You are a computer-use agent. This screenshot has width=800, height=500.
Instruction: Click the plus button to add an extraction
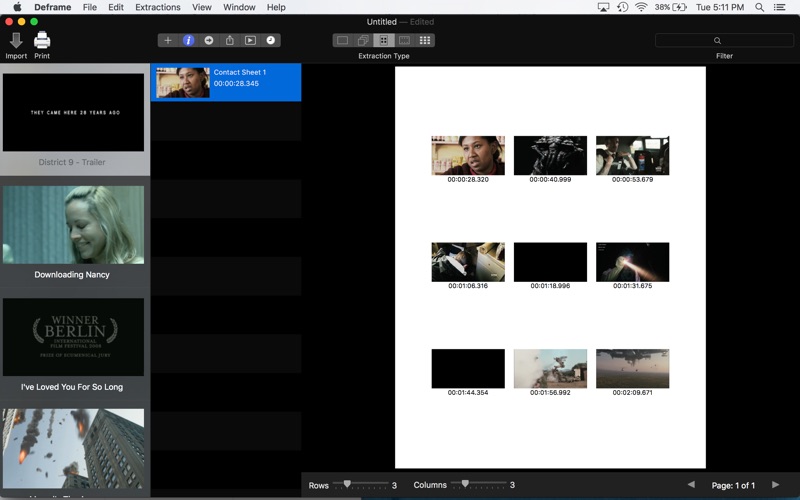(168, 41)
